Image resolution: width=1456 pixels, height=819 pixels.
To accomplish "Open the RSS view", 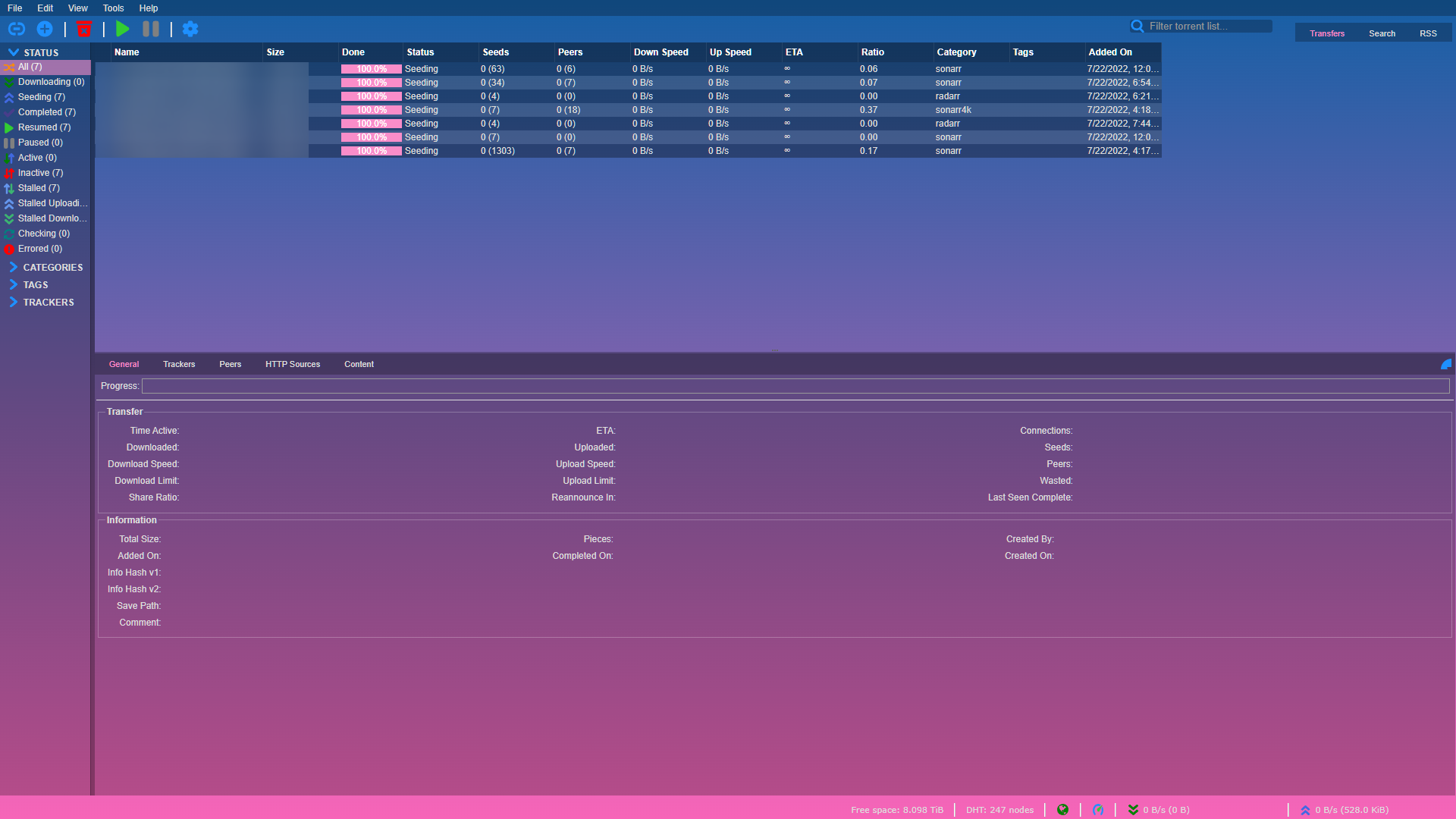I will point(1428,33).
